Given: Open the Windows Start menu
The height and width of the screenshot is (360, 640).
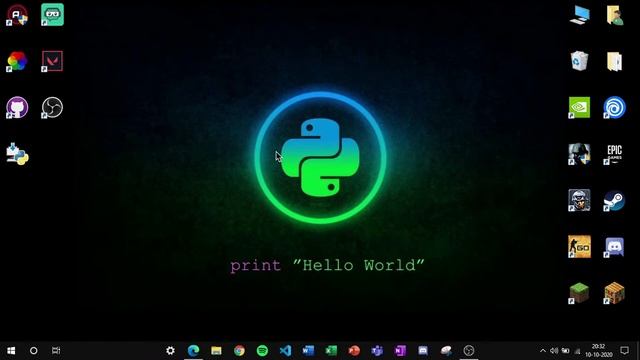Looking at the screenshot, I should click(11, 351).
